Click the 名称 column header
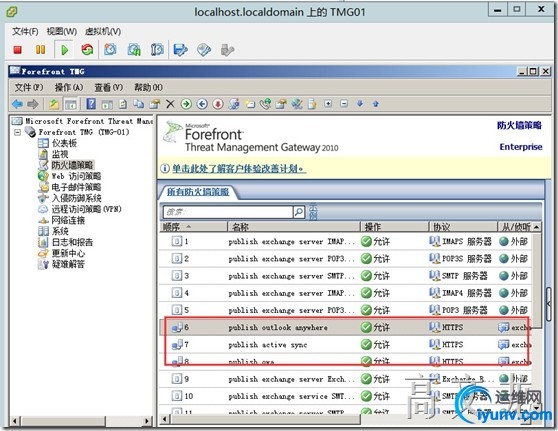 tap(293, 227)
